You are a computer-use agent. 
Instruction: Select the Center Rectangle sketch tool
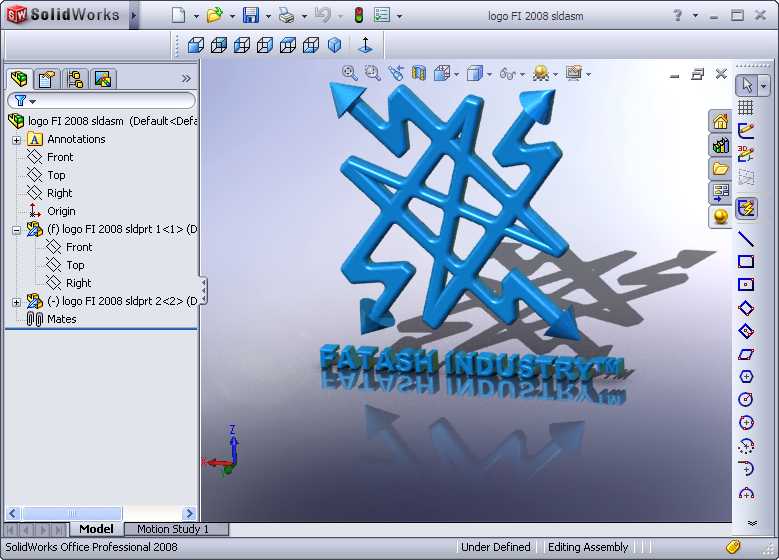pos(746,284)
